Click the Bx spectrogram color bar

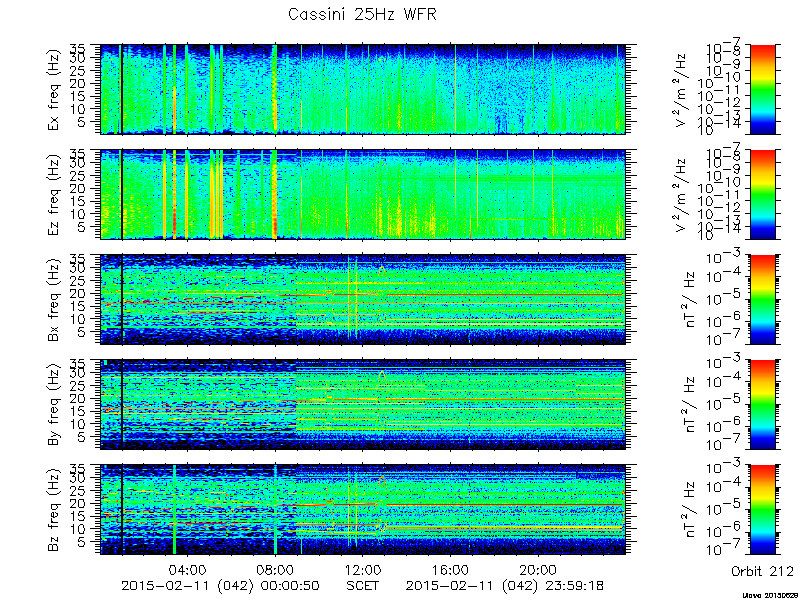point(762,299)
